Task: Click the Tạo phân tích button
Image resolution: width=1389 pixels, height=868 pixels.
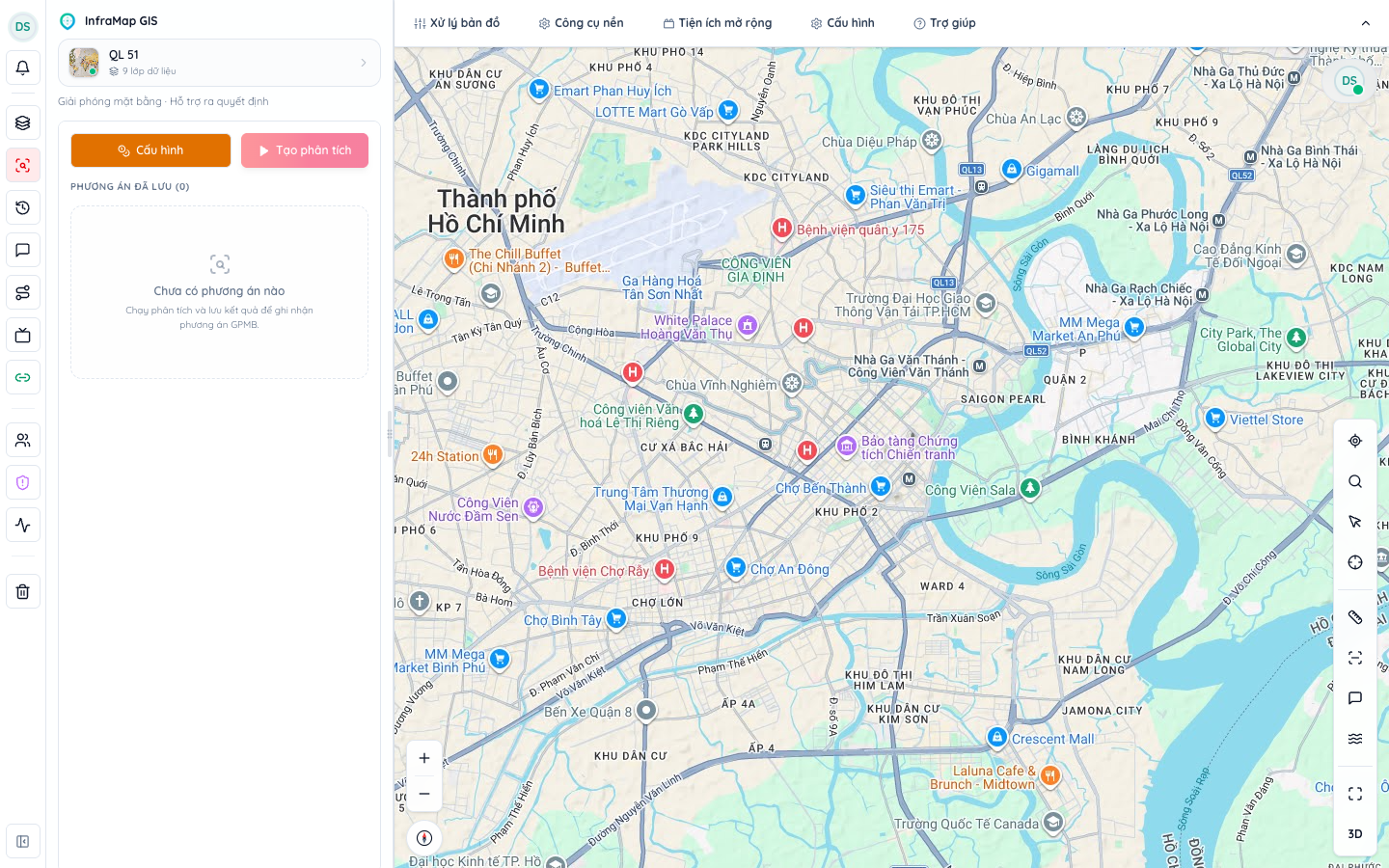Action: [305, 150]
